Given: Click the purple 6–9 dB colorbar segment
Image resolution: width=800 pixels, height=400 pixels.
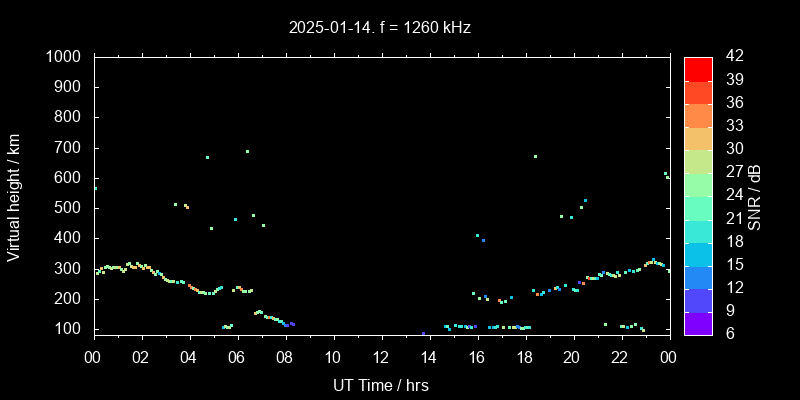Looking at the screenshot, I should click(x=698, y=322).
